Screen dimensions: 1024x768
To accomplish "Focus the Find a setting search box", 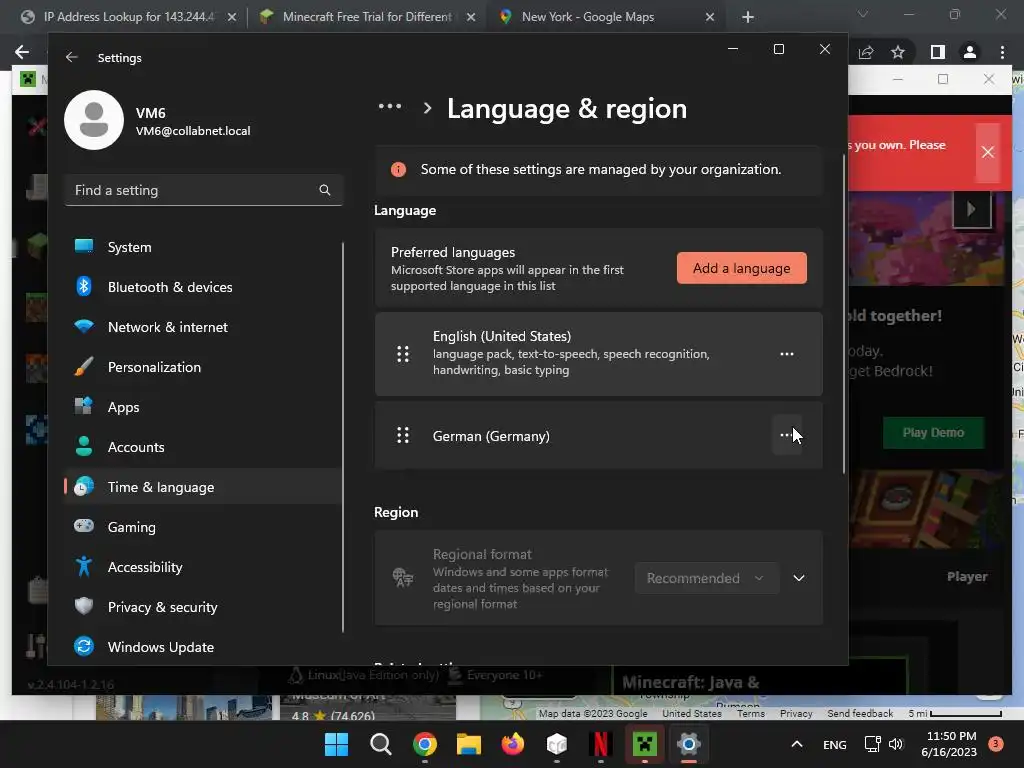I will 203,190.
